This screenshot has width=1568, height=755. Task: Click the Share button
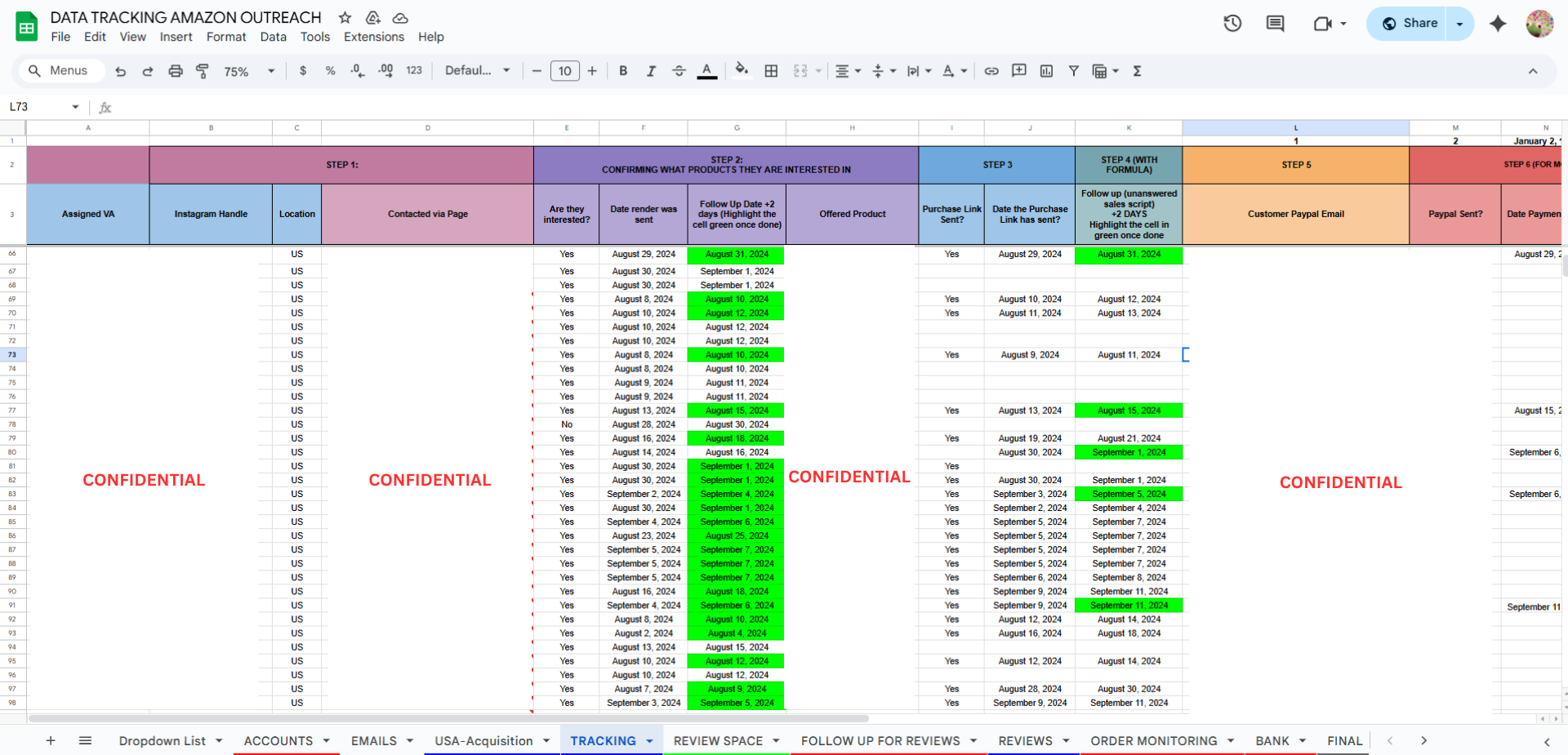tap(1410, 24)
